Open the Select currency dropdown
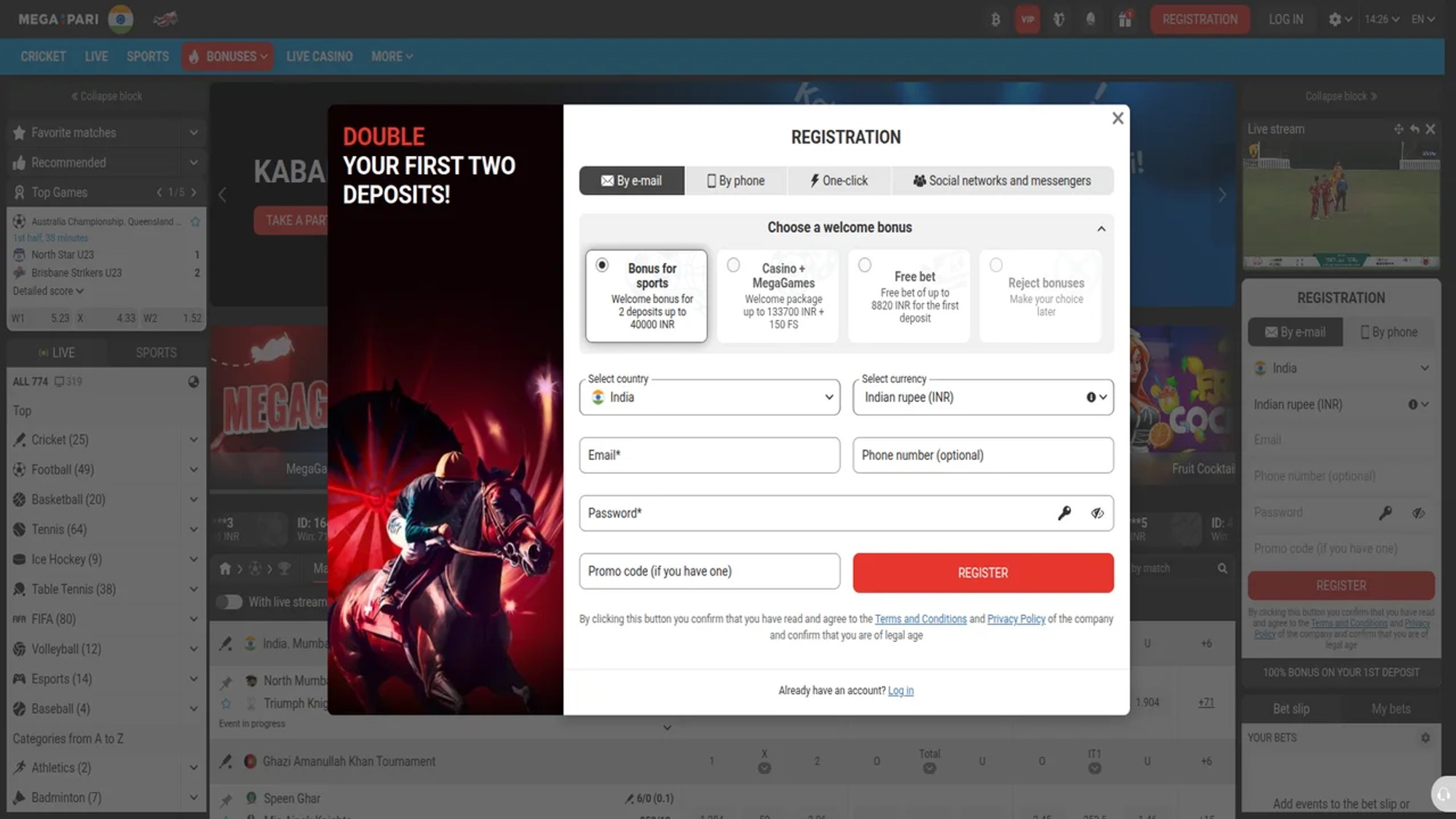 pyautogui.click(x=983, y=397)
